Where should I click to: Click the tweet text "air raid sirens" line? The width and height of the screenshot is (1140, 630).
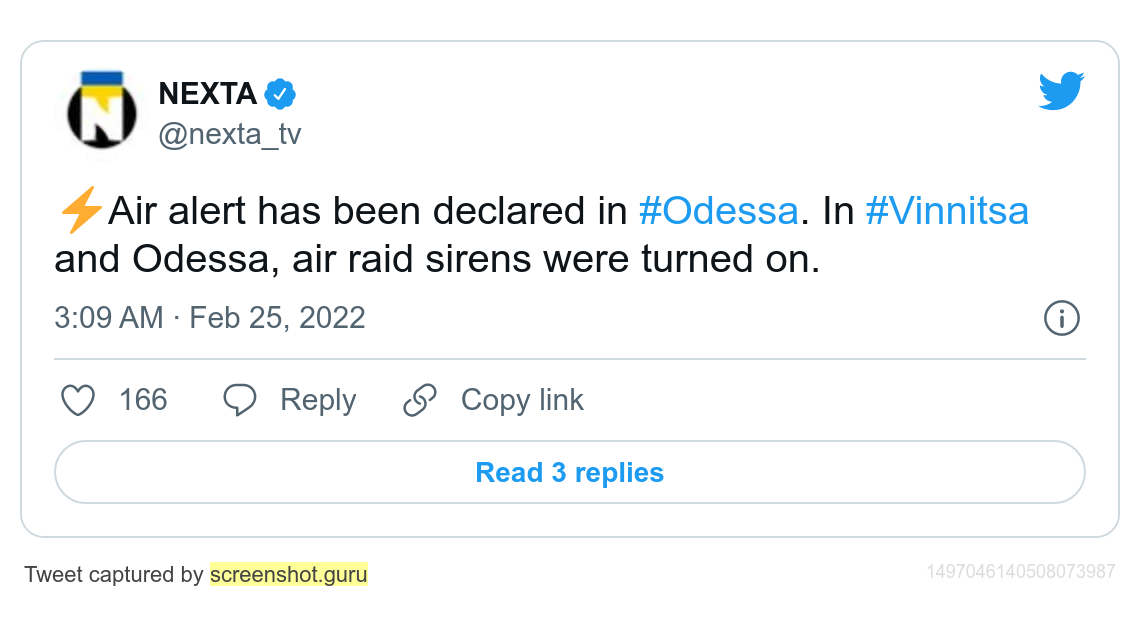click(x=436, y=260)
